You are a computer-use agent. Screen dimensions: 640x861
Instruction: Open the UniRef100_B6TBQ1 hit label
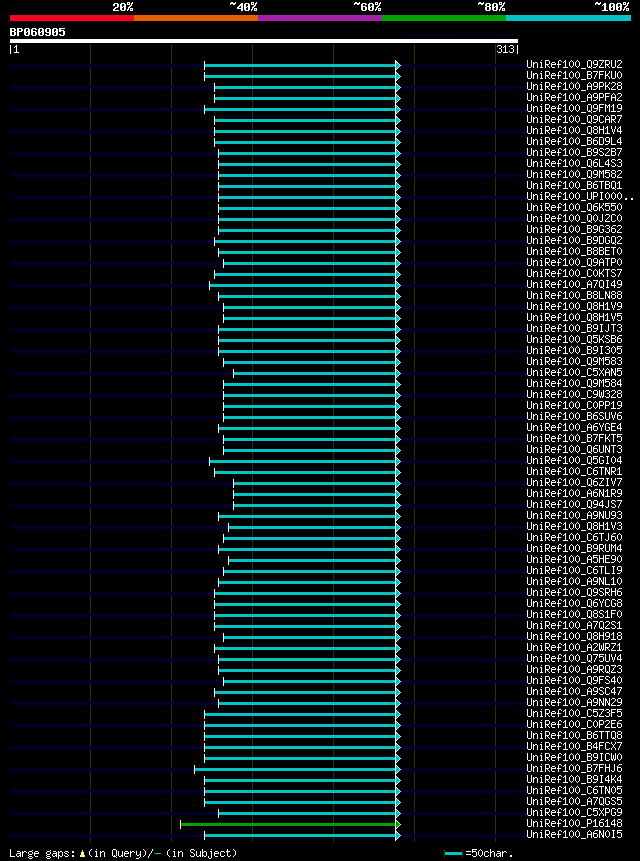click(x=574, y=185)
